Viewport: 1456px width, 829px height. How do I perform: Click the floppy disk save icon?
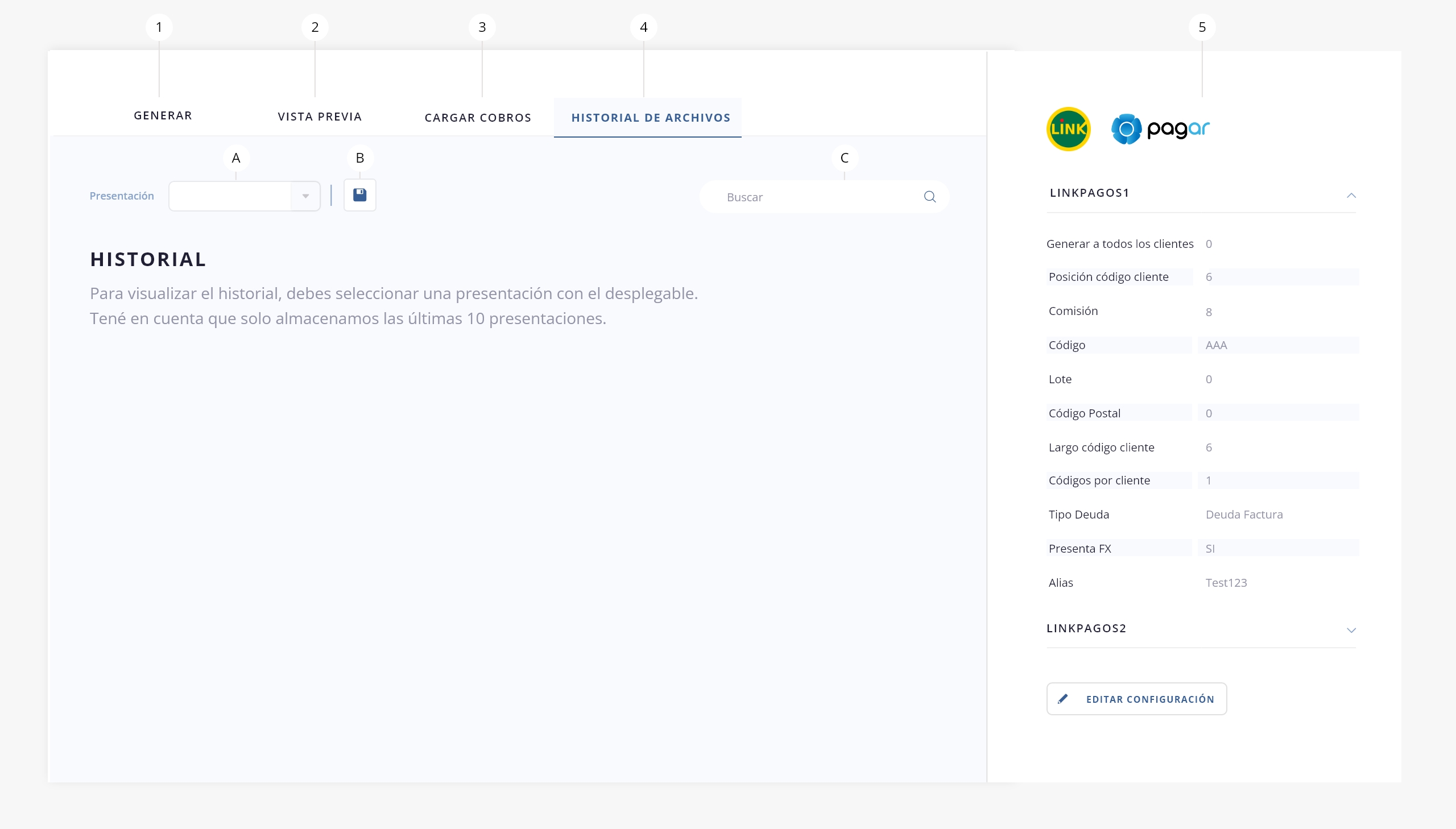point(359,195)
